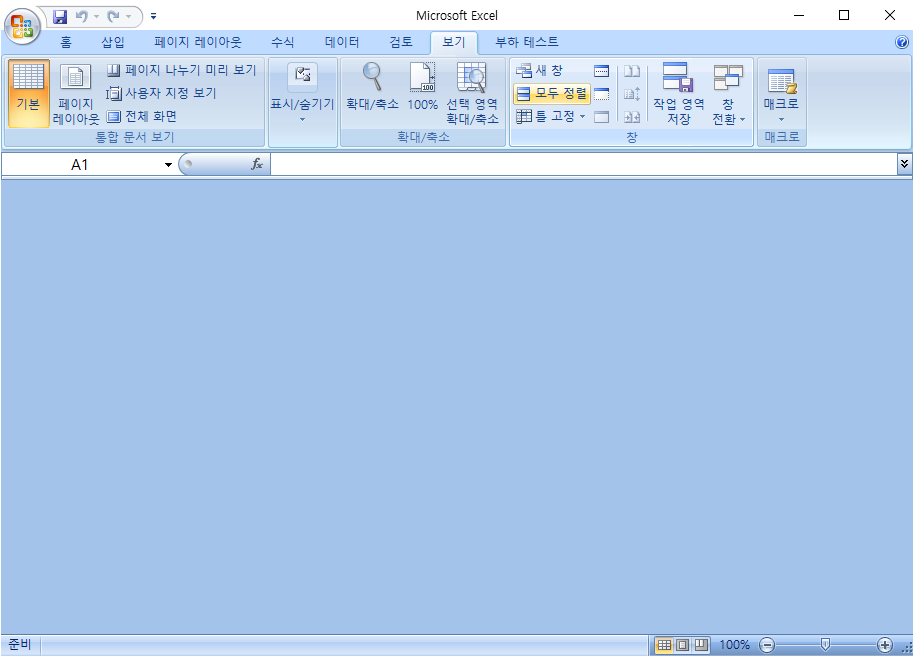The image size is (914, 657).
Task: Click the Name Box showing A1
Action: [x=82, y=165]
